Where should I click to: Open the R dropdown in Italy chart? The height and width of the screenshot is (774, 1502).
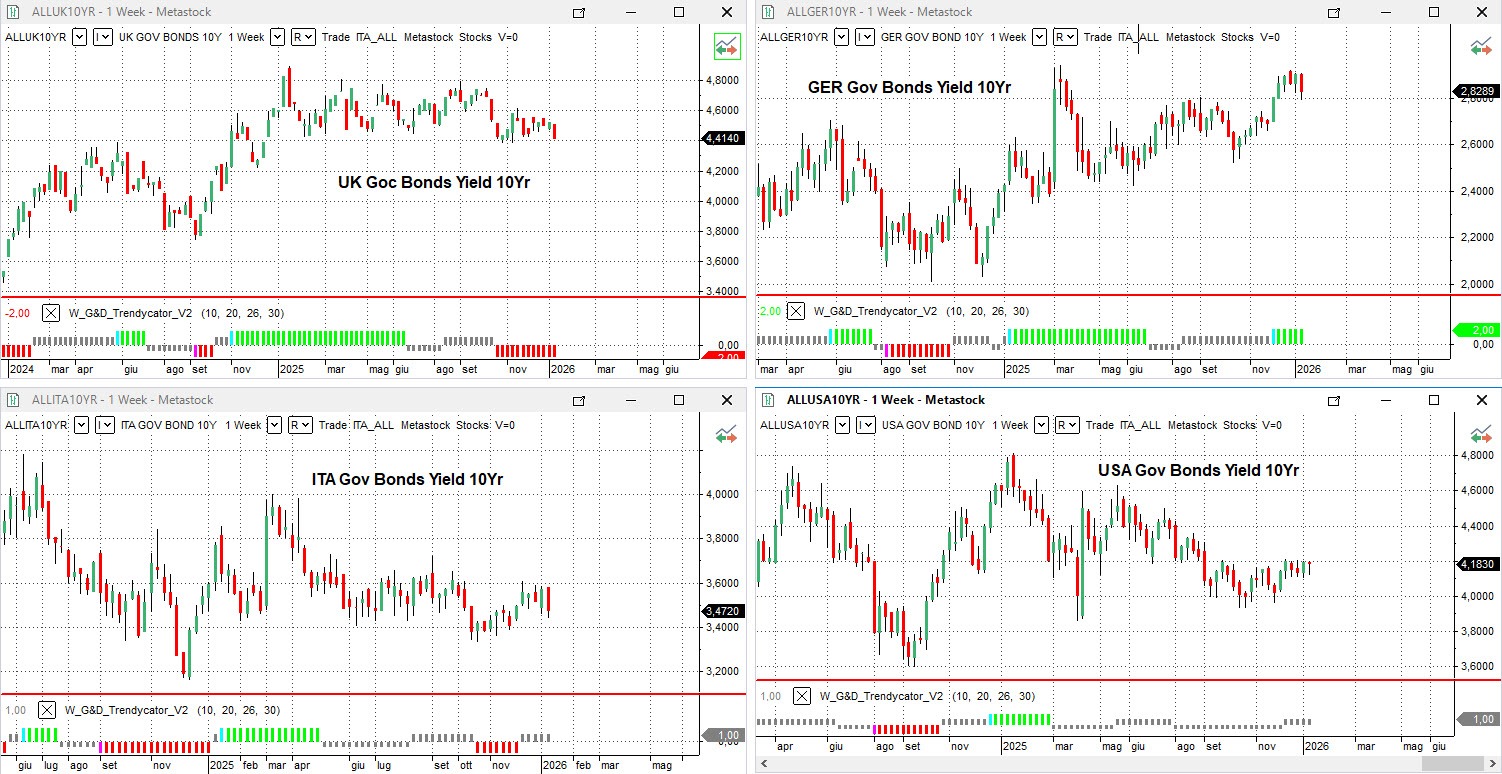pos(301,425)
